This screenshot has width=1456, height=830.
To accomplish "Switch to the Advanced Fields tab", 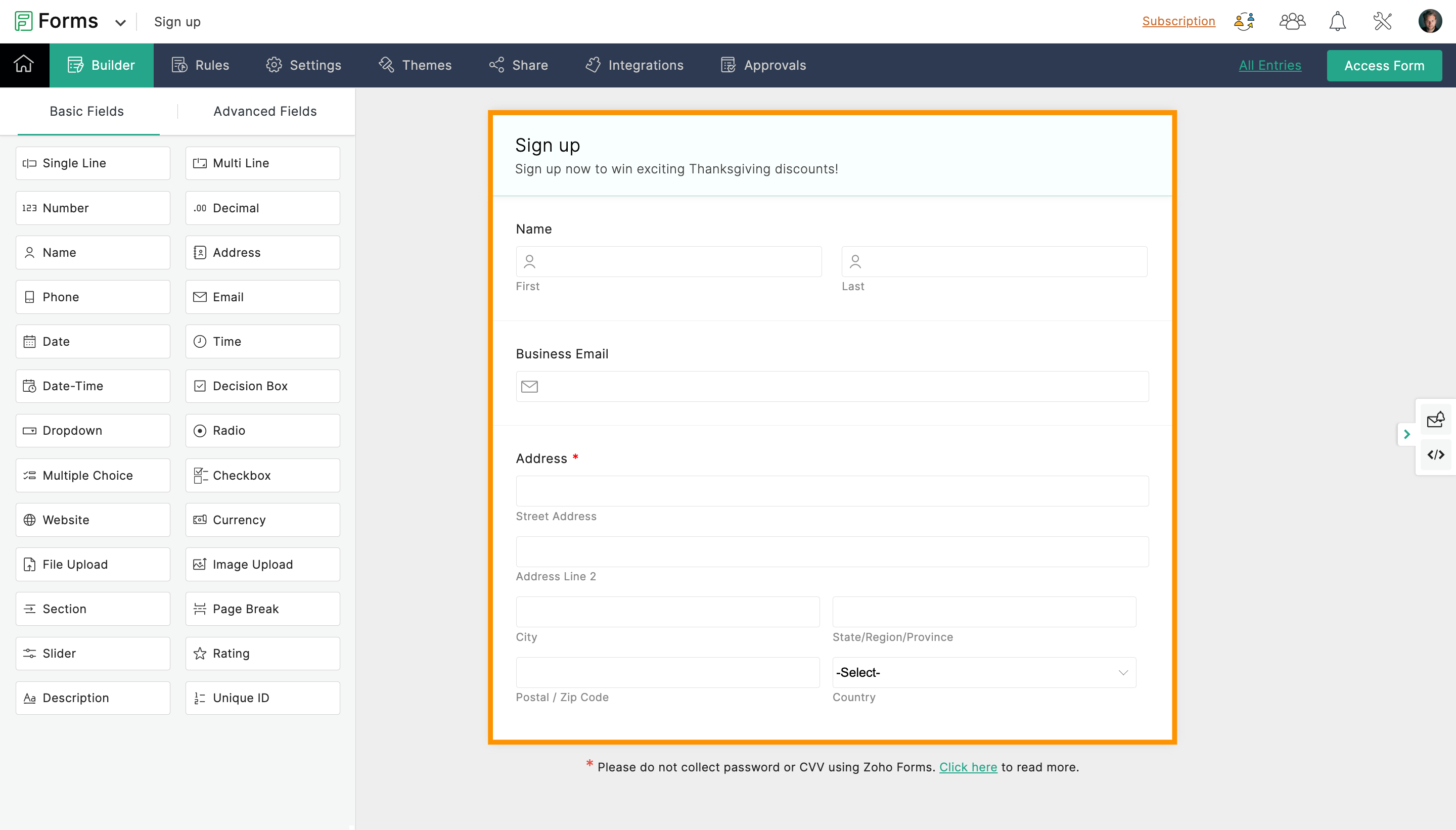I will point(264,111).
